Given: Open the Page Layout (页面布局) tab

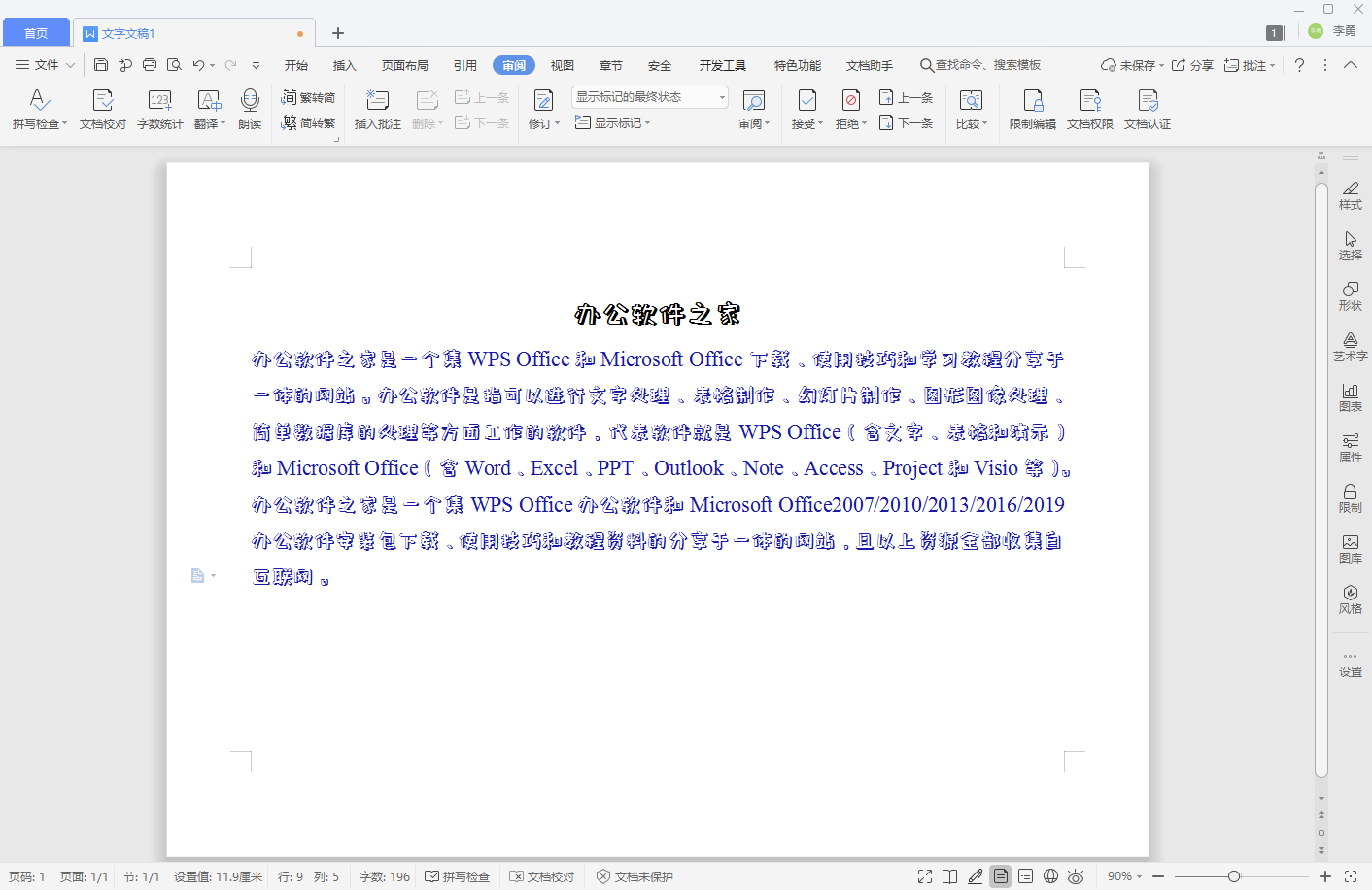Looking at the screenshot, I should tap(405, 65).
